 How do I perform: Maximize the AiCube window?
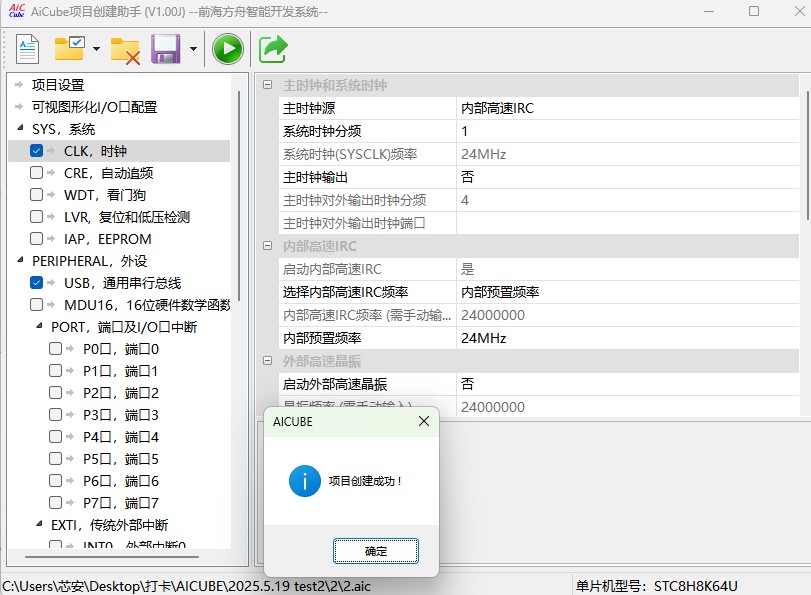(x=754, y=11)
